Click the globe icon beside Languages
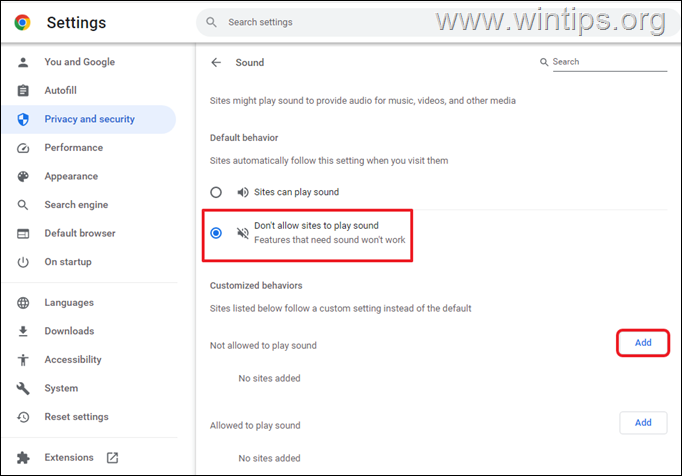This screenshot has height=476, width=682. [x=23, y=303]
